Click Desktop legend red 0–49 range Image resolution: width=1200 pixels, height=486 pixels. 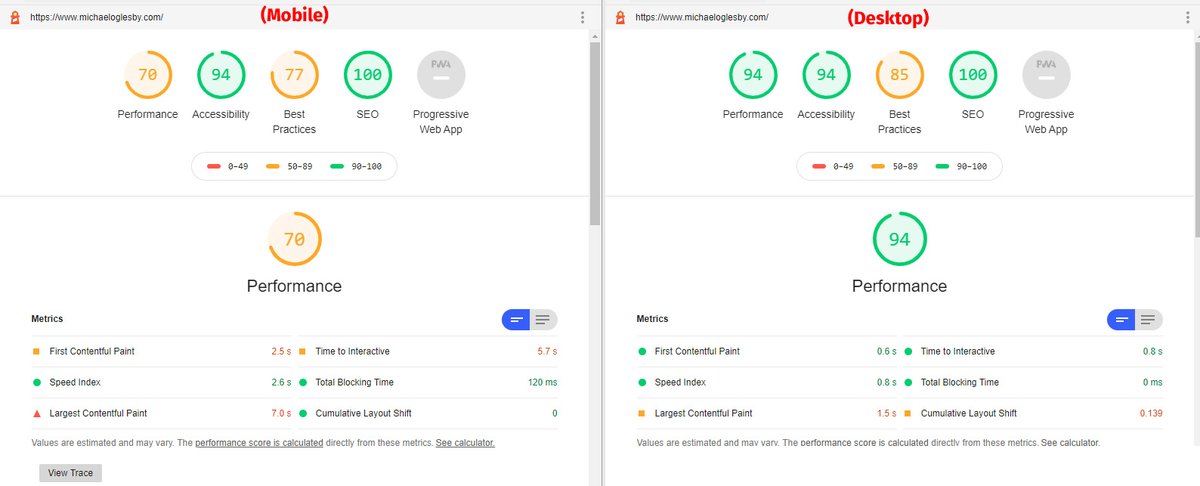[832, 166]
